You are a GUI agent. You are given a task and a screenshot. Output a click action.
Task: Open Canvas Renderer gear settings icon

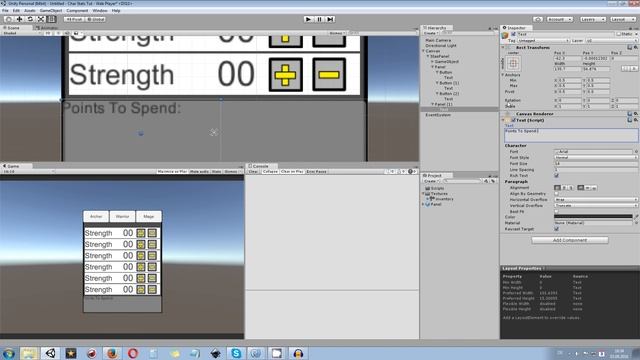click(x=636, y=114)
